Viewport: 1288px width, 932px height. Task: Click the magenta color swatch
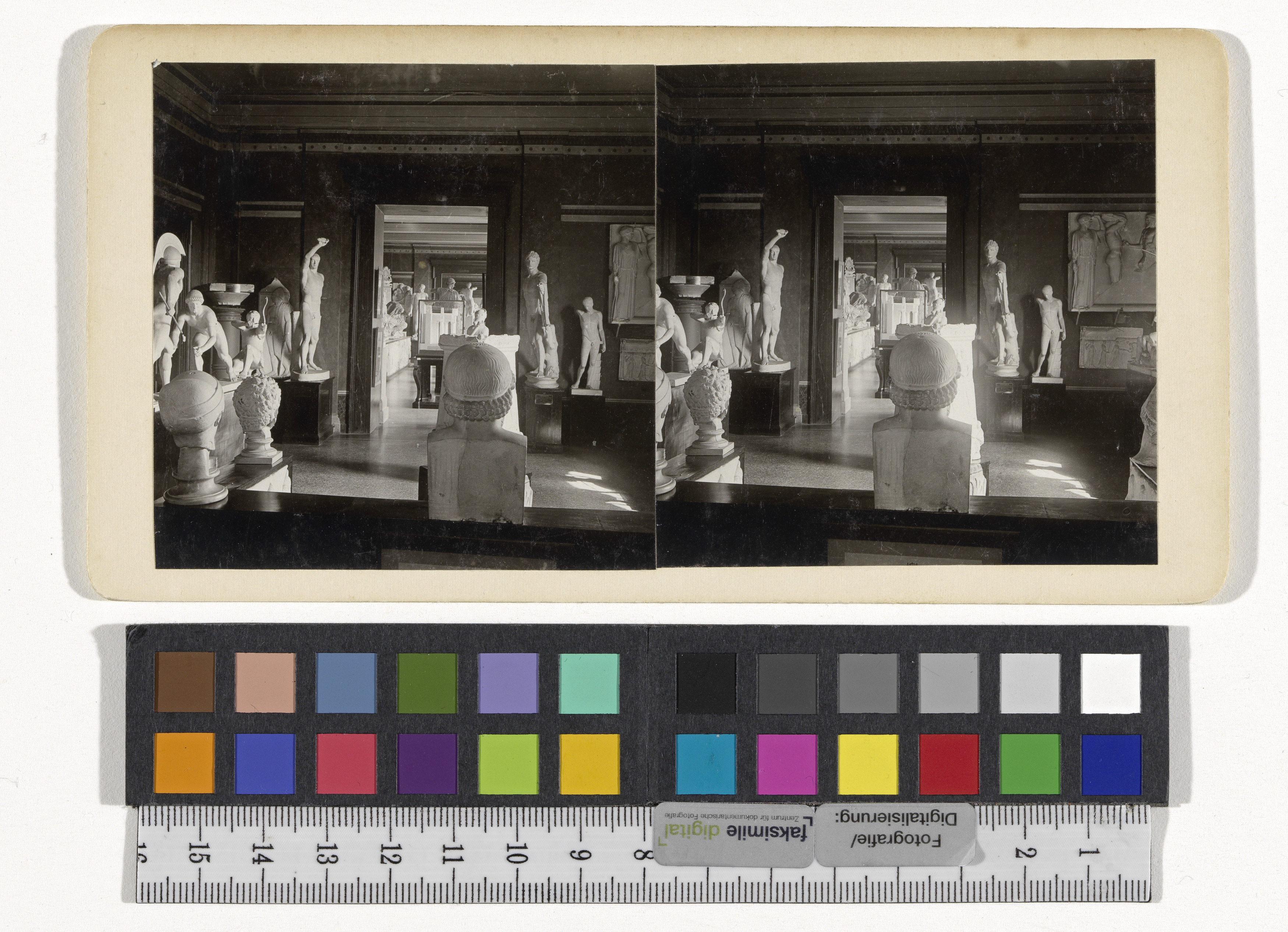click(x=787, y=764)
